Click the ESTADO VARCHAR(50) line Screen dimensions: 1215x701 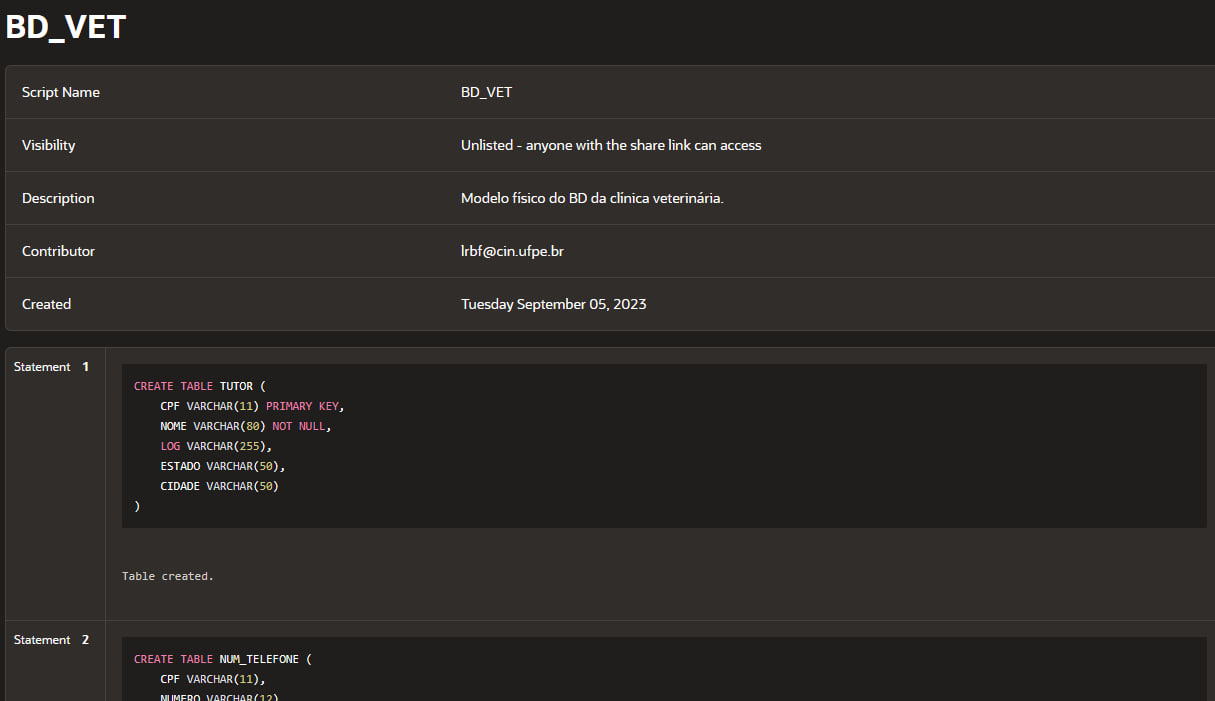tap(222, 466)
